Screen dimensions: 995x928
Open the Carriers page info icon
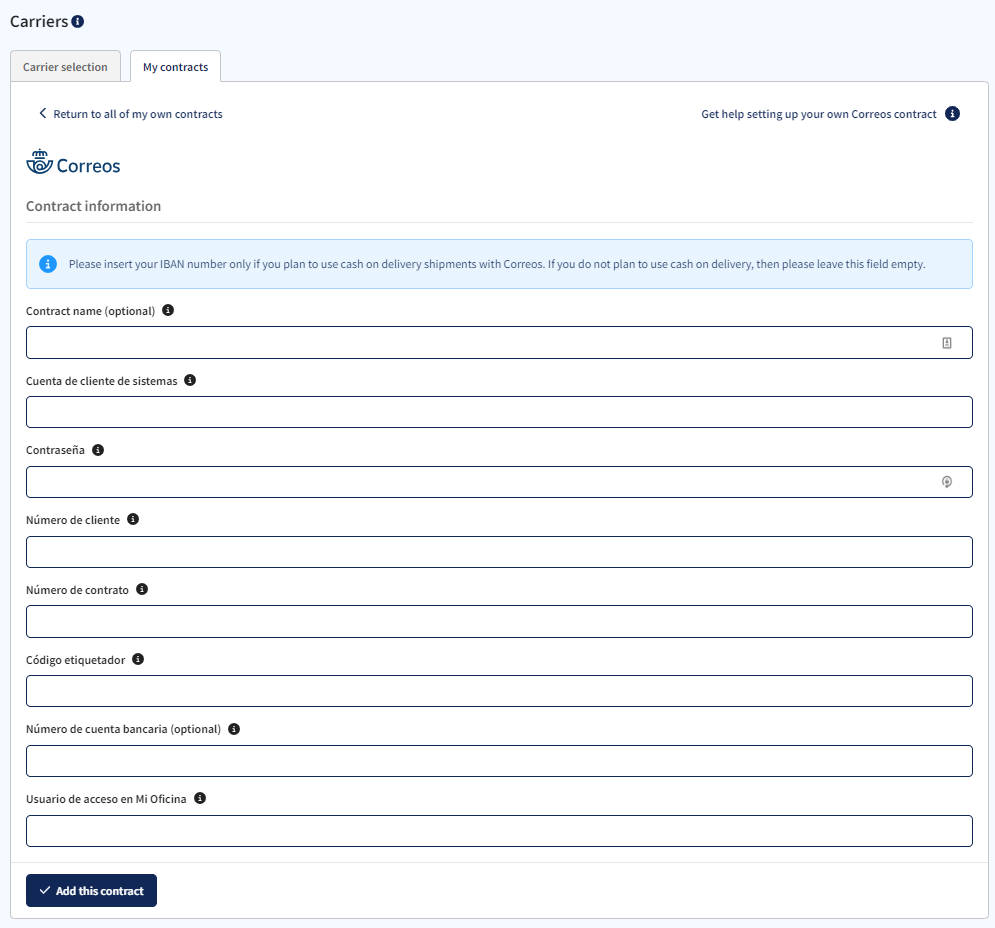pyautogui.click(x=79, y=20)
